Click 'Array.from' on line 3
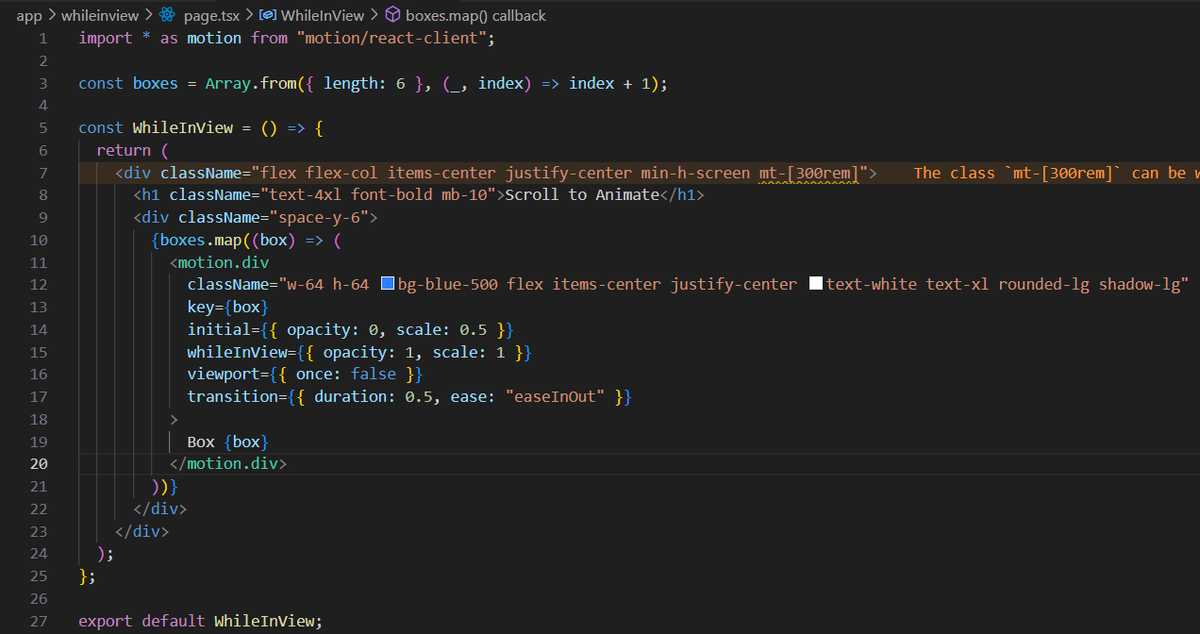The height and width of the screenshot is (634, 1200). (x=250, y=83)
